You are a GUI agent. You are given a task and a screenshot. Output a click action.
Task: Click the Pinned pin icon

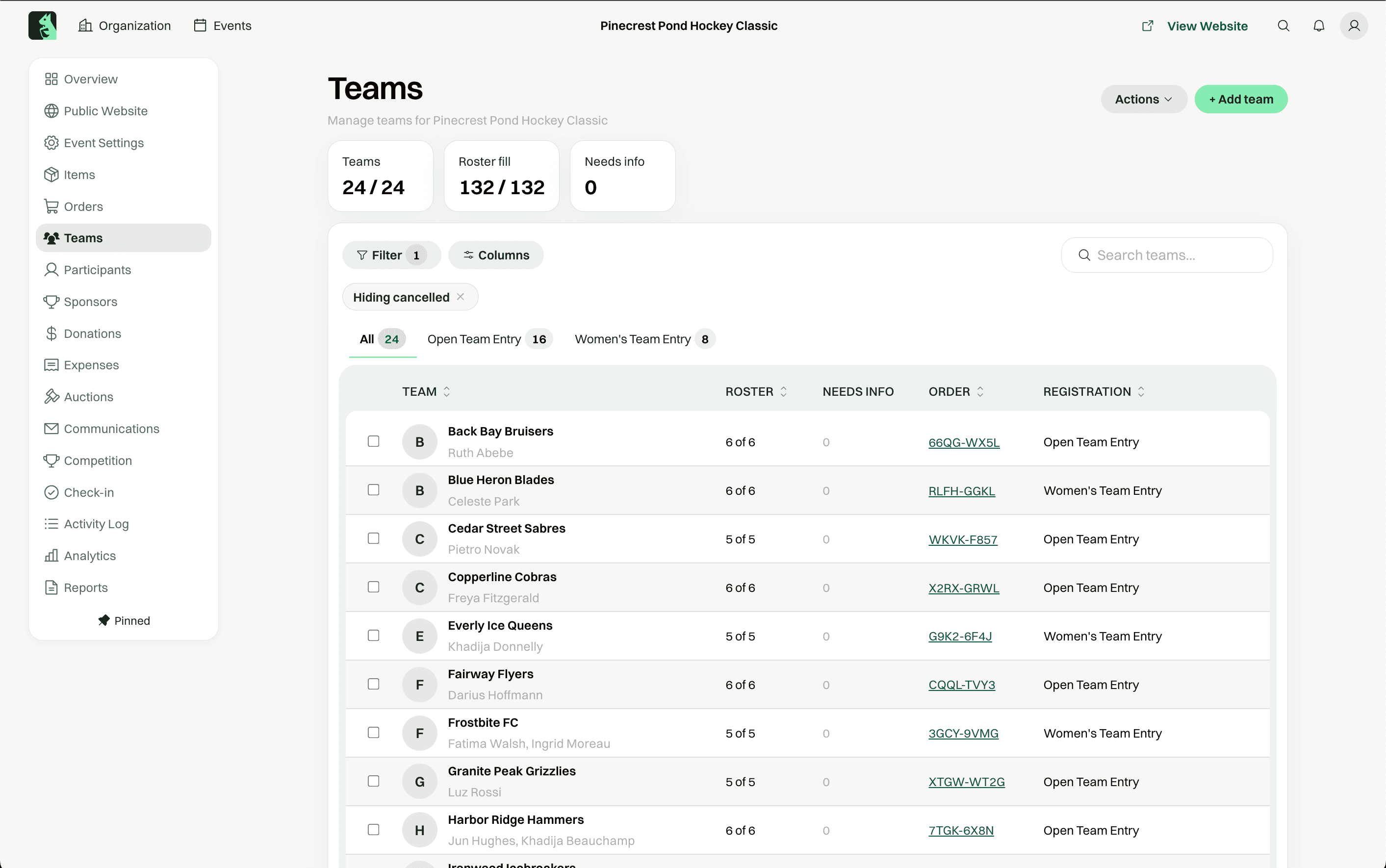(104, 620)
